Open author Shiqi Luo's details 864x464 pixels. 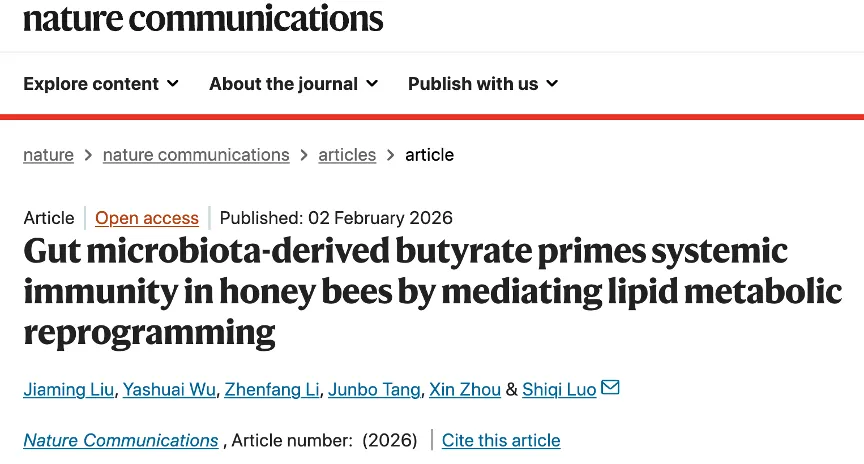pos(559,389)
